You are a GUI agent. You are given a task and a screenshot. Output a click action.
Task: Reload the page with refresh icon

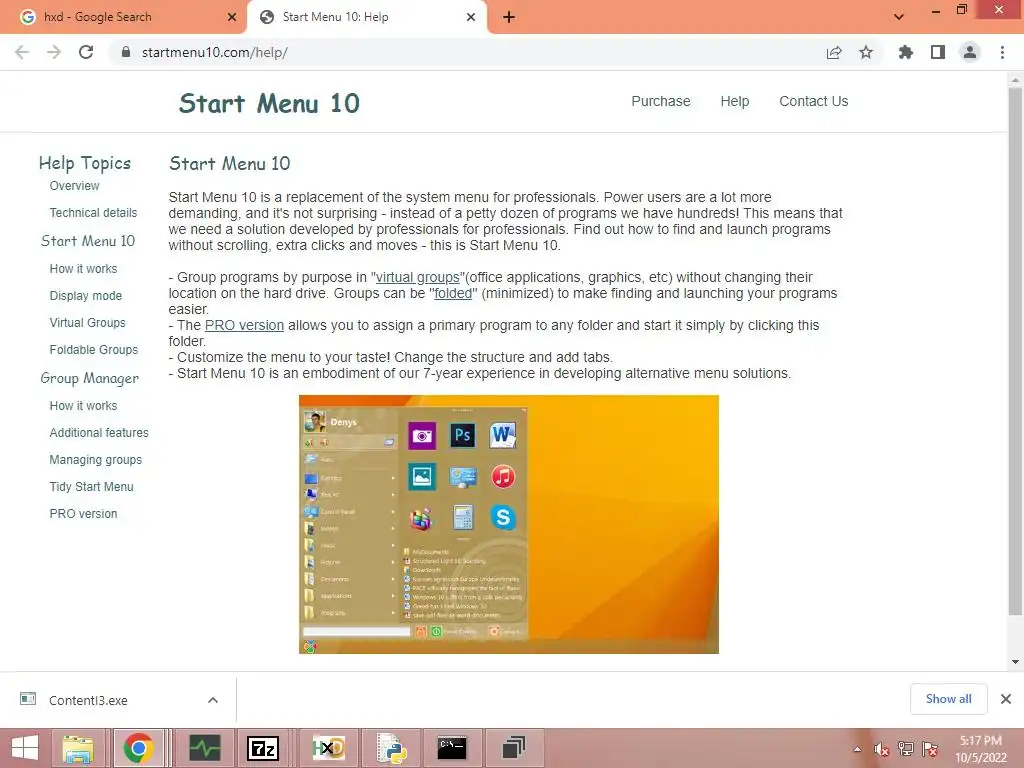(x=86, y=52)
